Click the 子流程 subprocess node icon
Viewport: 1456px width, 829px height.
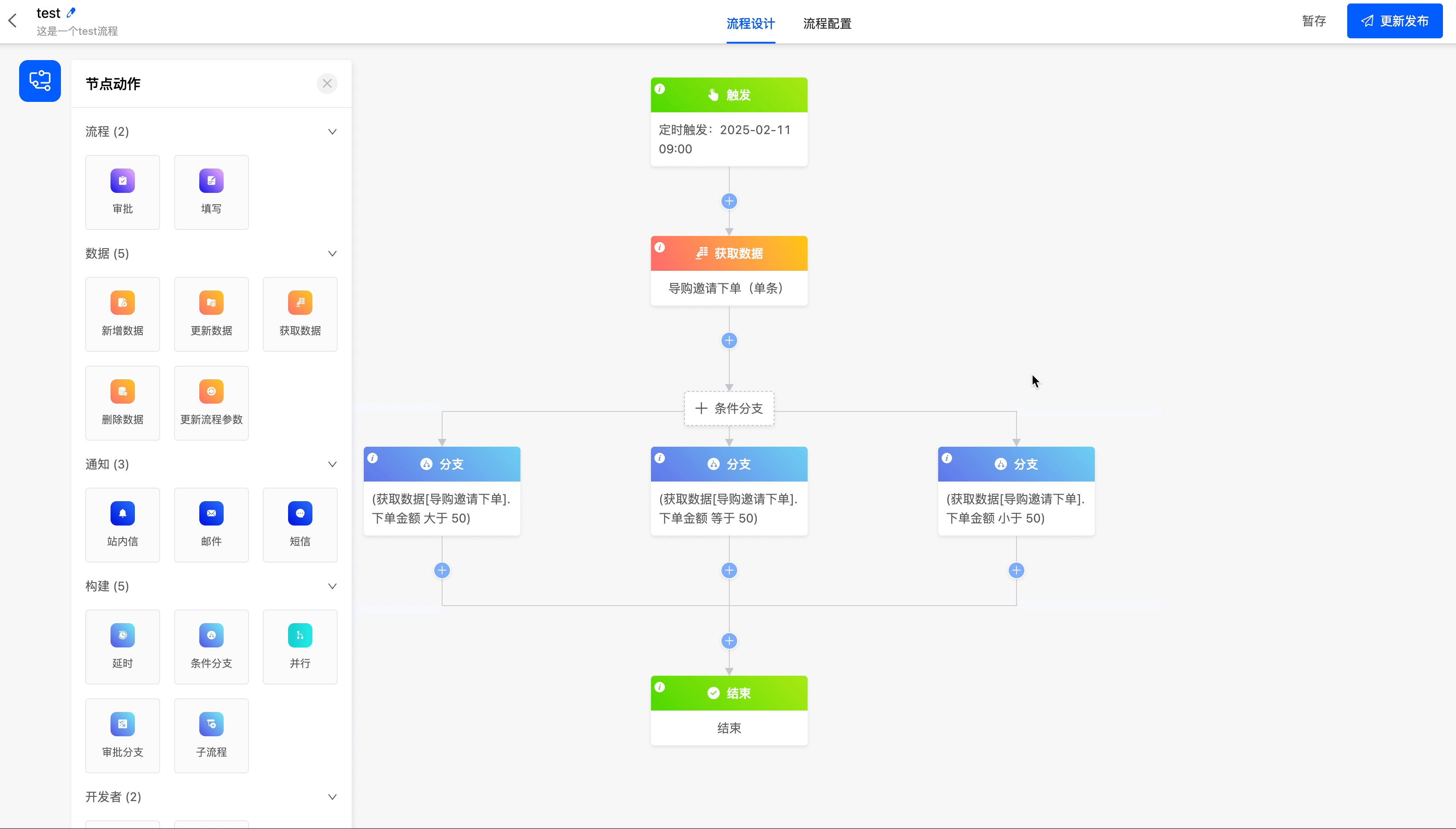[x=211, y=724]
